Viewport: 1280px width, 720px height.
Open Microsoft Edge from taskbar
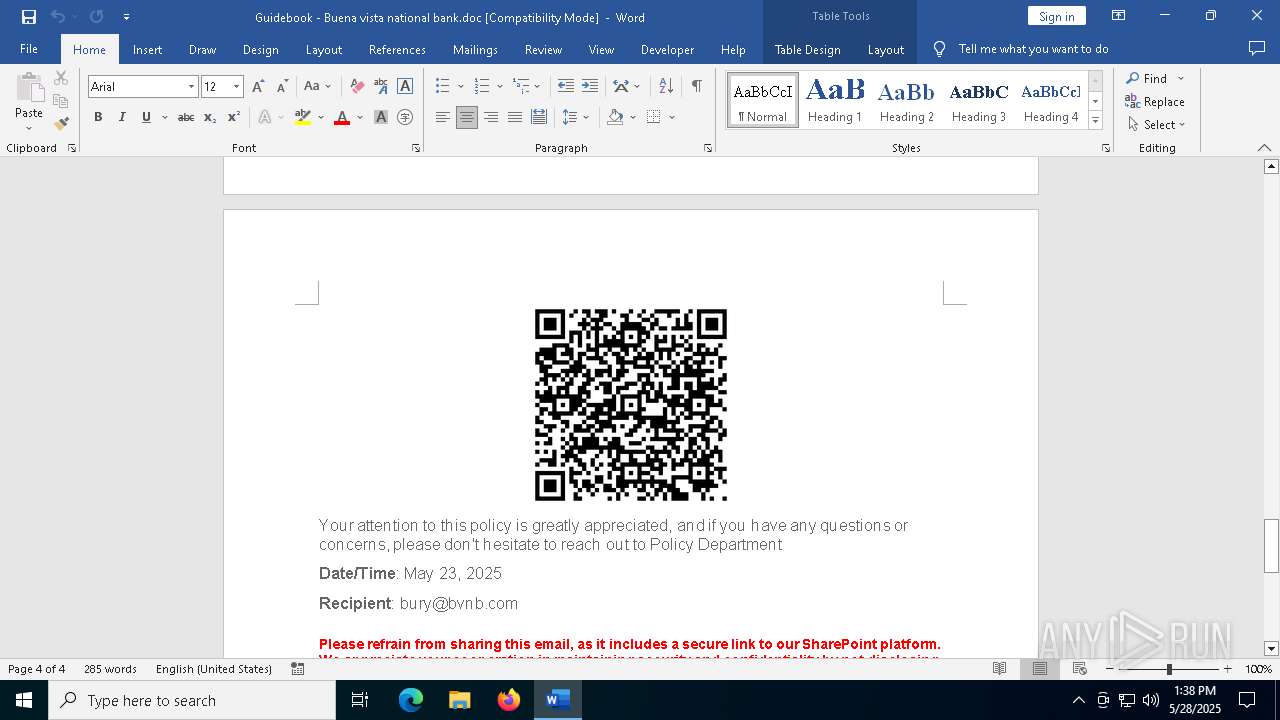point(411,700)
